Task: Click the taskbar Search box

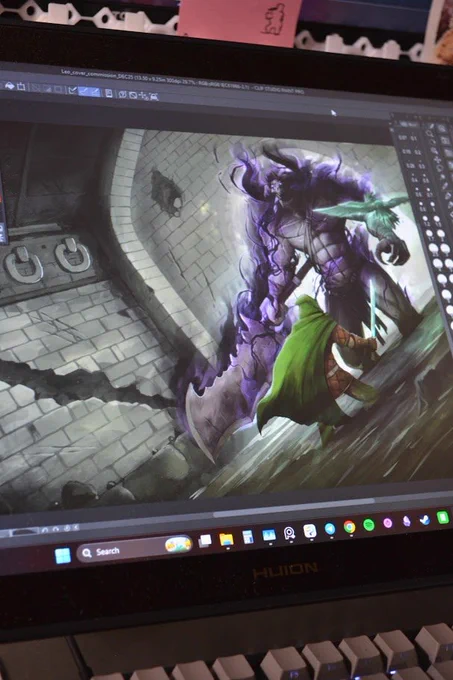Action: coord(135,548)
